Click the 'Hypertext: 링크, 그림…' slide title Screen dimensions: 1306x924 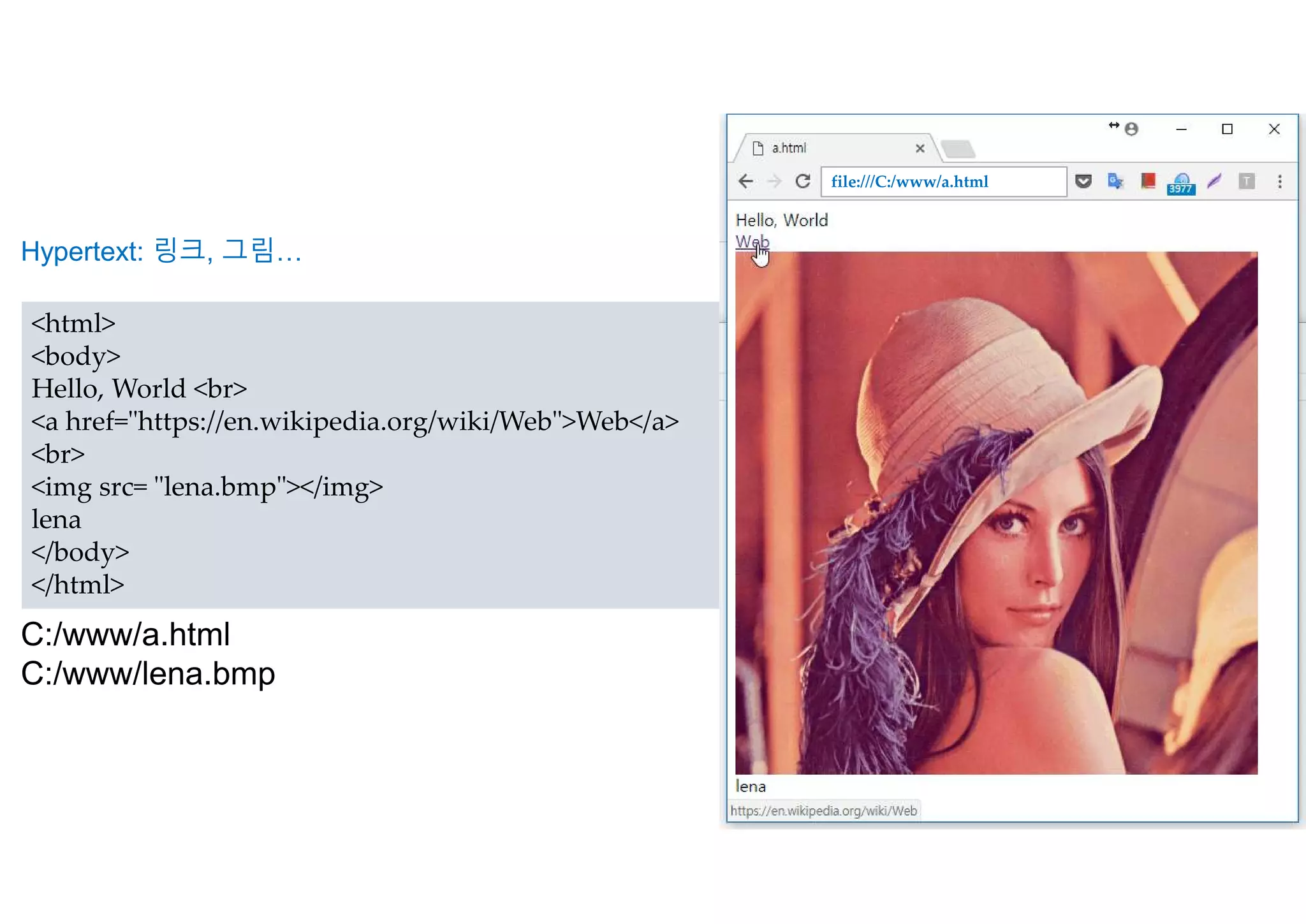tap(161, 251)
